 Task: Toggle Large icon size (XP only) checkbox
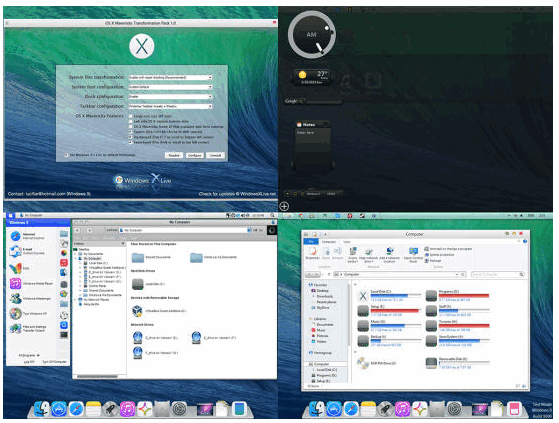130,116
